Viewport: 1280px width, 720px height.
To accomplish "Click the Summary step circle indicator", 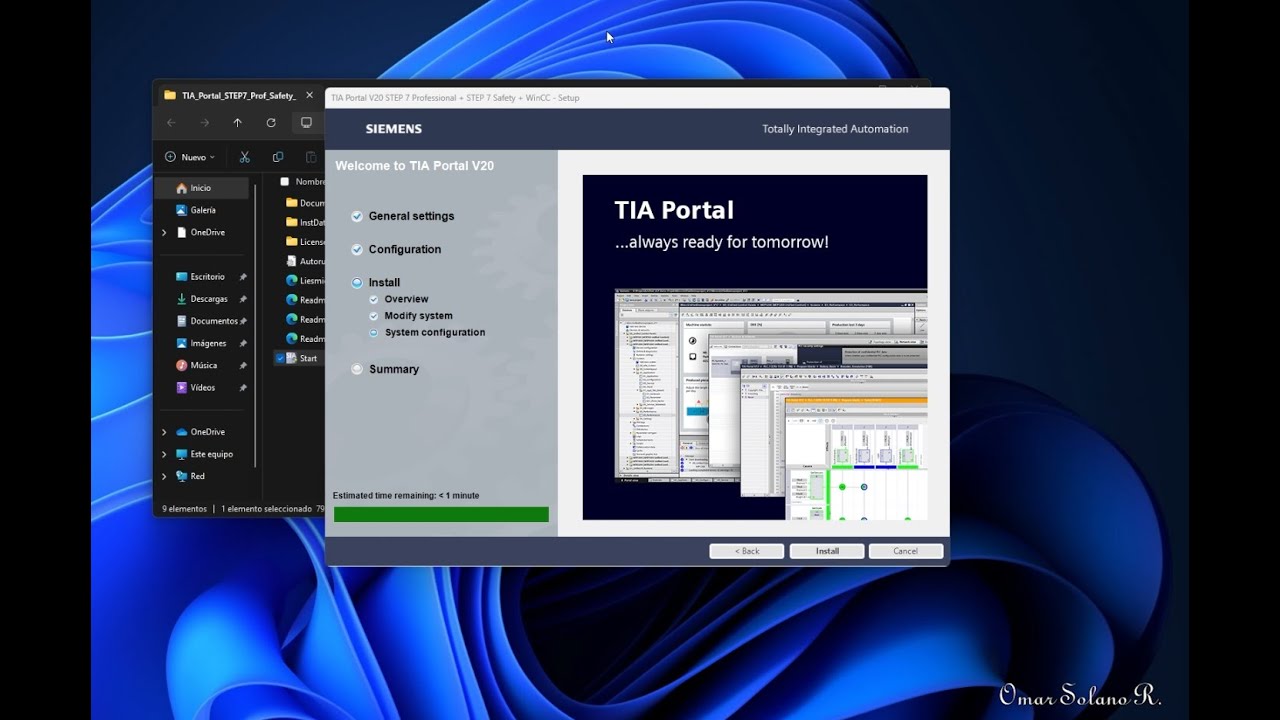I will click(x=357, y=369).
